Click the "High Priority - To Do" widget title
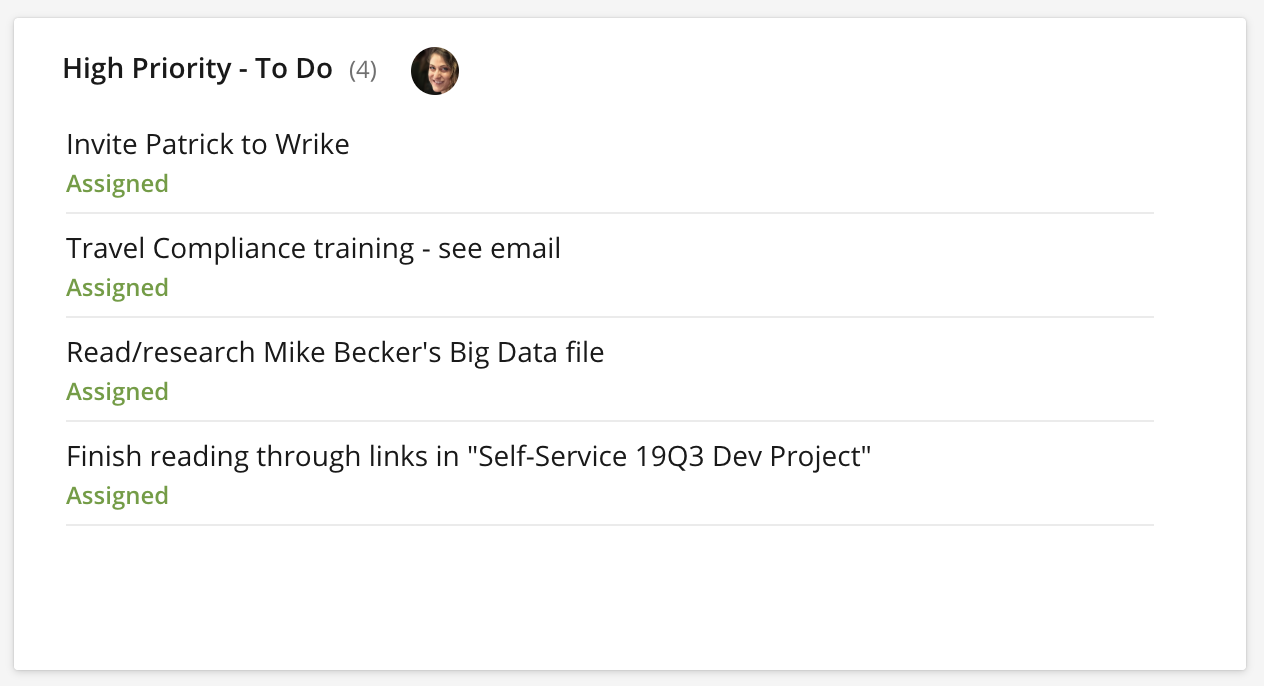This screenshot has width=1264, height=686. point(197,69)
